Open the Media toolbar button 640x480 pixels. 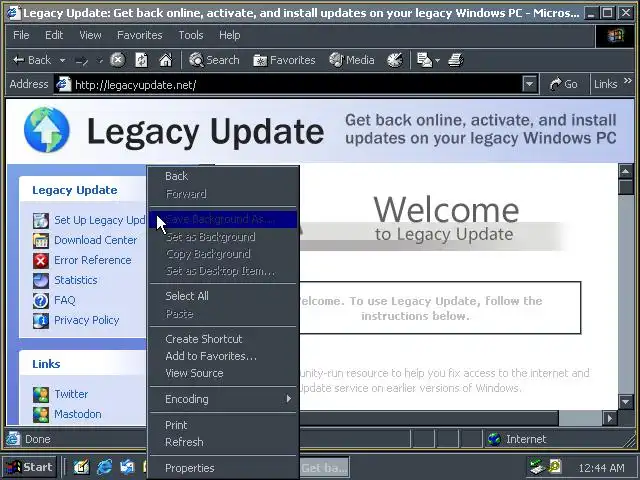352,60
